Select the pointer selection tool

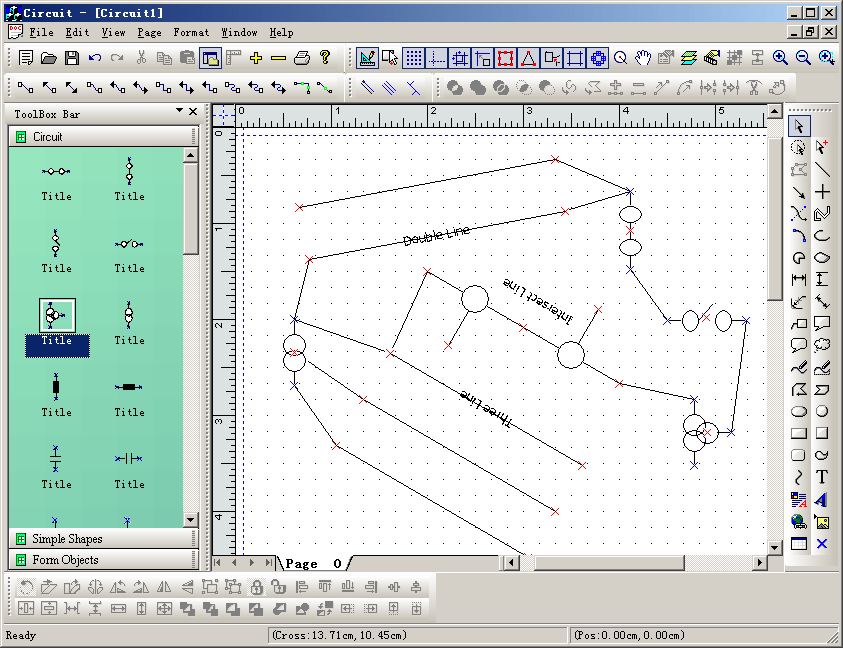799,126
